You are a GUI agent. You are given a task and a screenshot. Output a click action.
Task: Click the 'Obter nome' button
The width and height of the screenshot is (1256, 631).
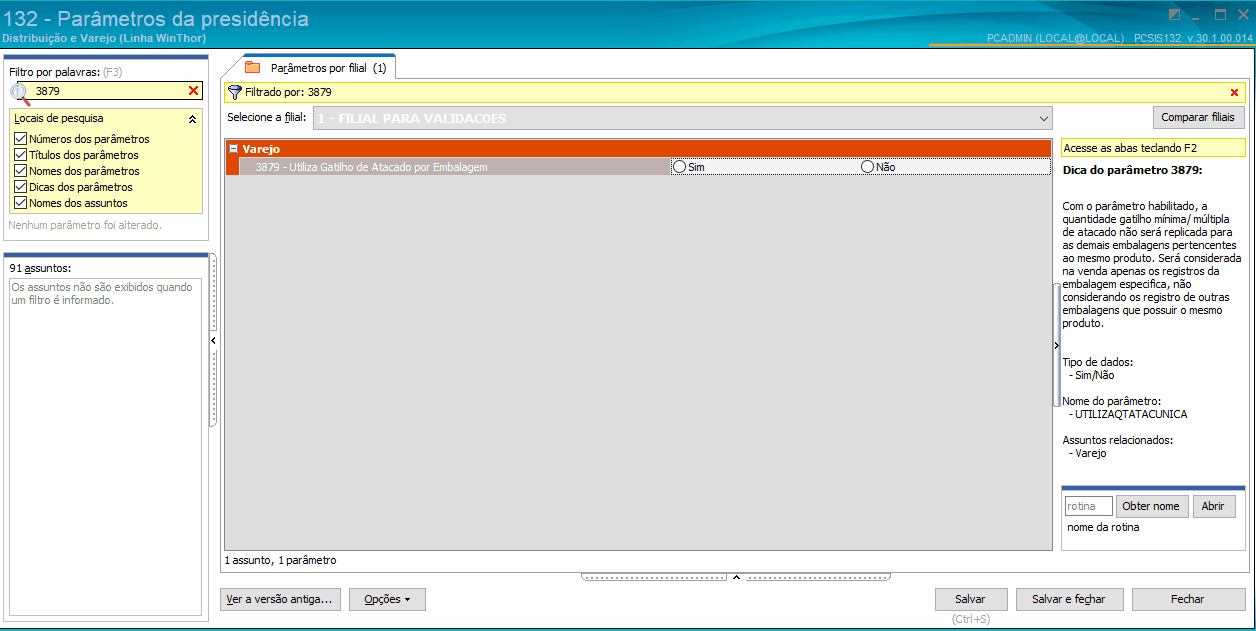pos(1151,506)
